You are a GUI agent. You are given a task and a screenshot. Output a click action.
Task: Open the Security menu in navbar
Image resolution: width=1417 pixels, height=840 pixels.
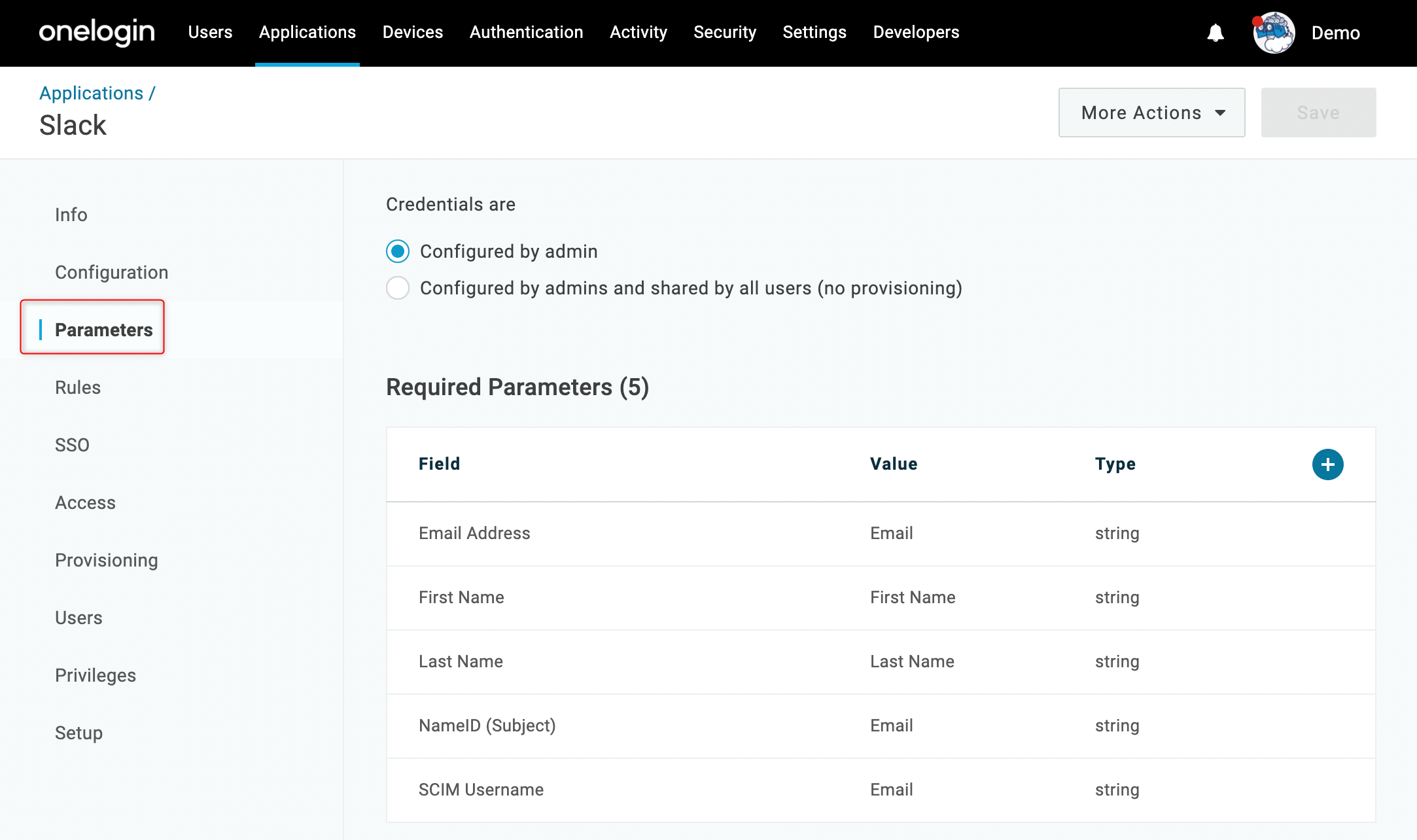[725, 32]
